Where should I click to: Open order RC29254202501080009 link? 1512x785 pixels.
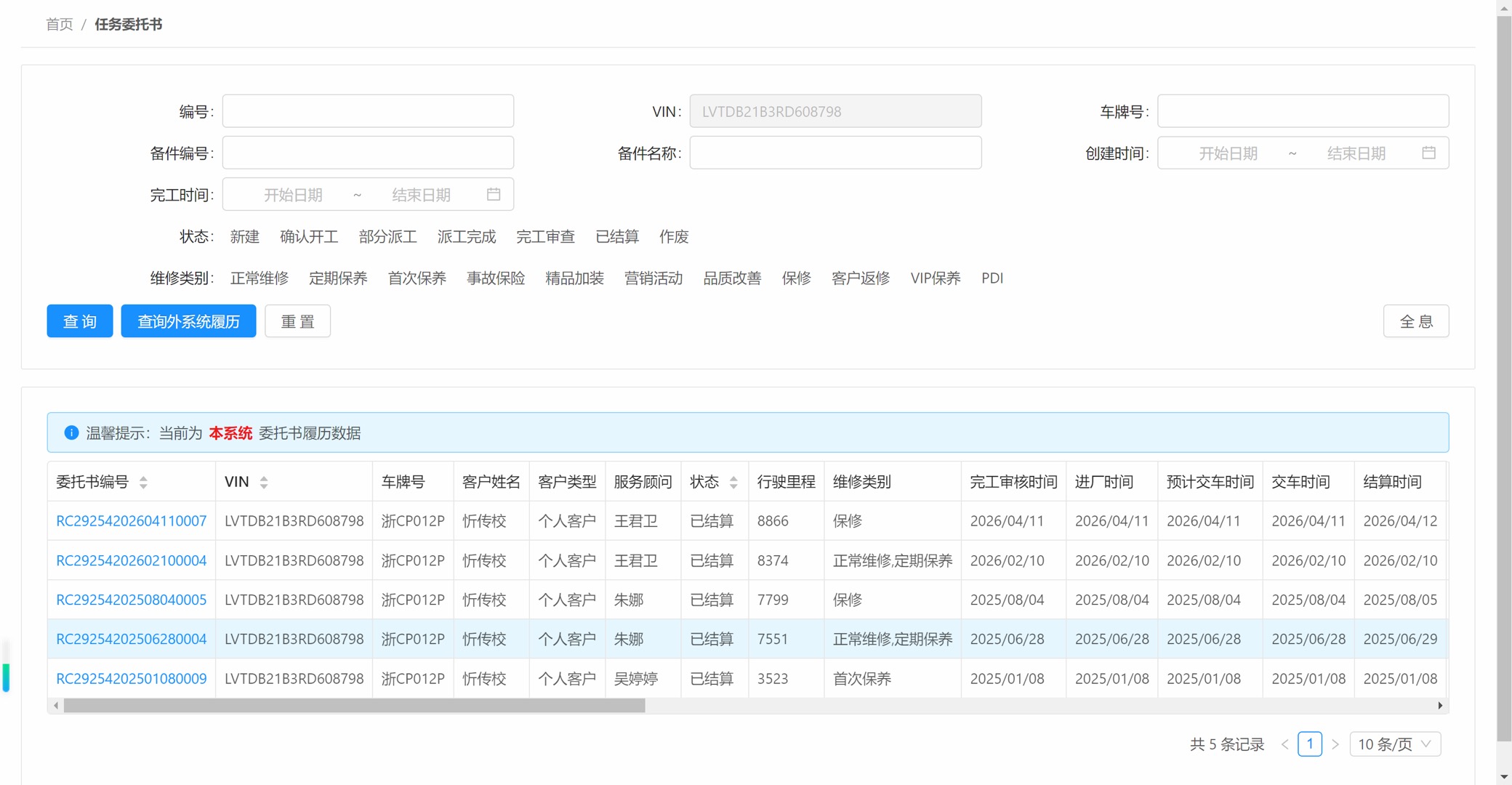[132, 678]
